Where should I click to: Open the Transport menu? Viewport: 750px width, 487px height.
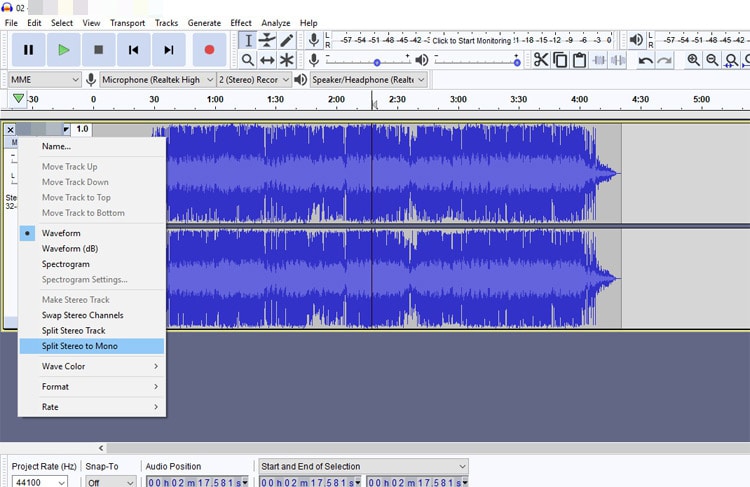(127, 23)
